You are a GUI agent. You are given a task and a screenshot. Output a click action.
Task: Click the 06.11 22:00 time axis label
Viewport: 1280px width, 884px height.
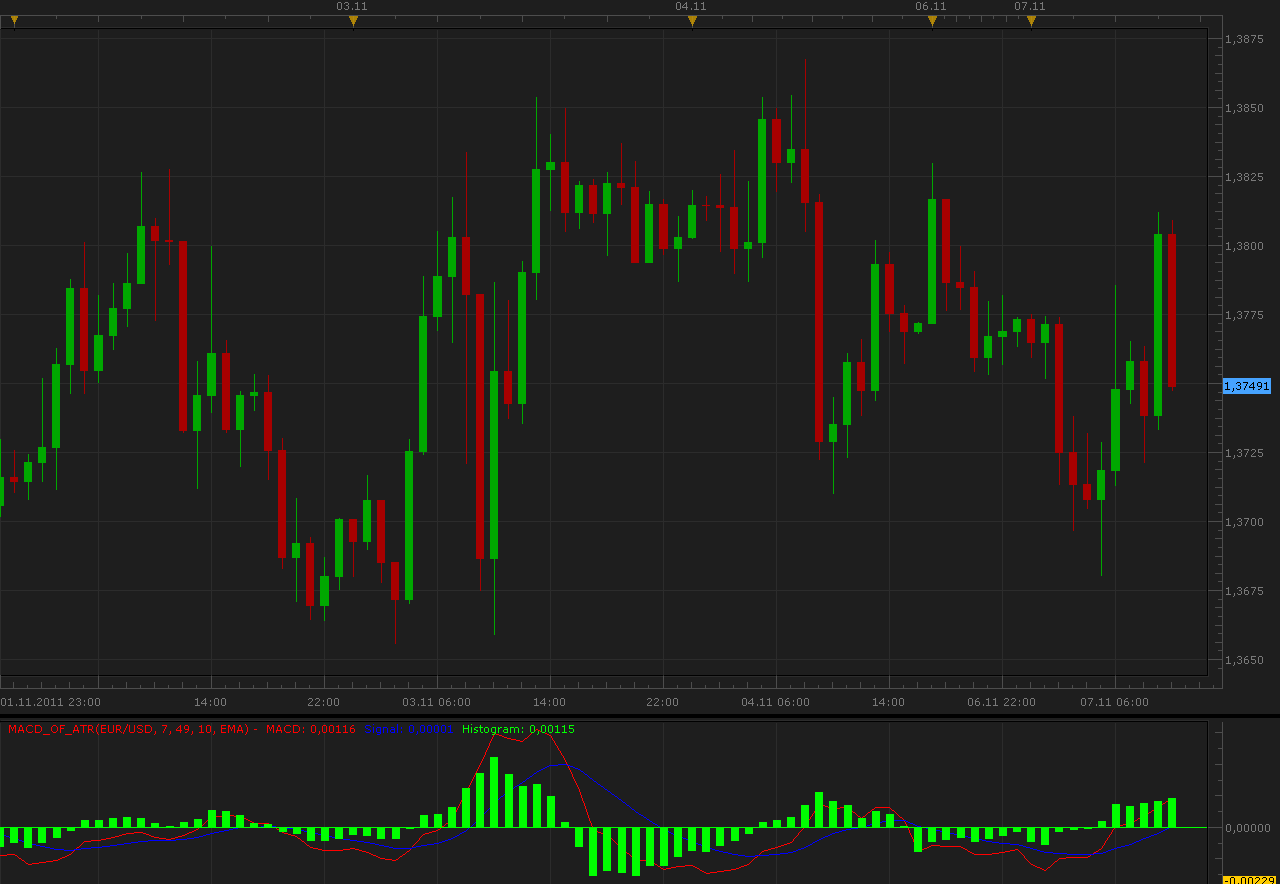coord(1001,702)
